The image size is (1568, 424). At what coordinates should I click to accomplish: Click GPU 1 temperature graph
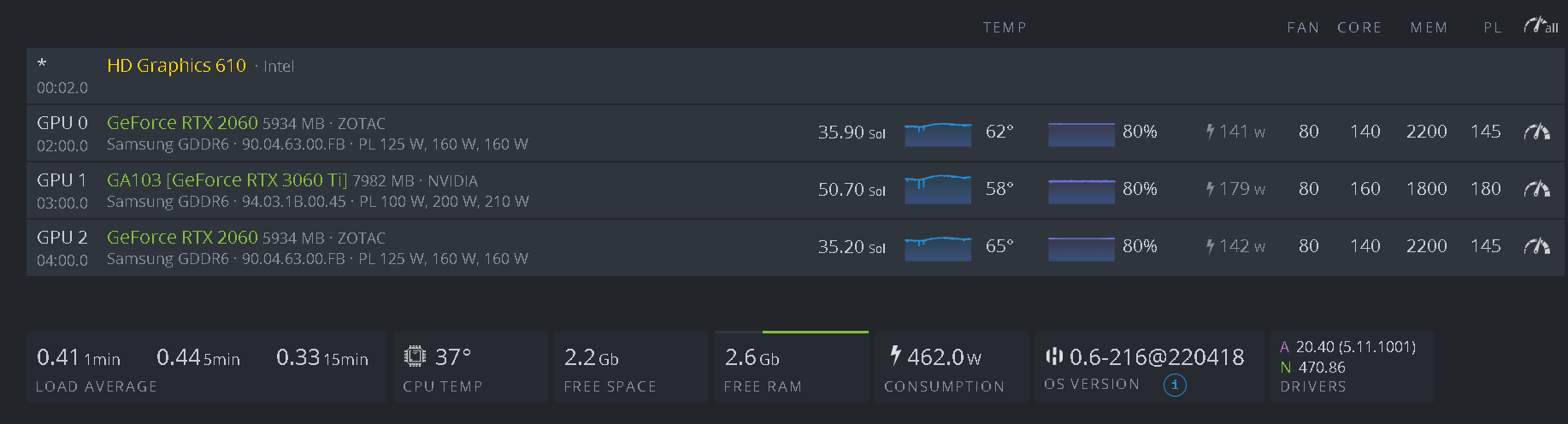938,189
